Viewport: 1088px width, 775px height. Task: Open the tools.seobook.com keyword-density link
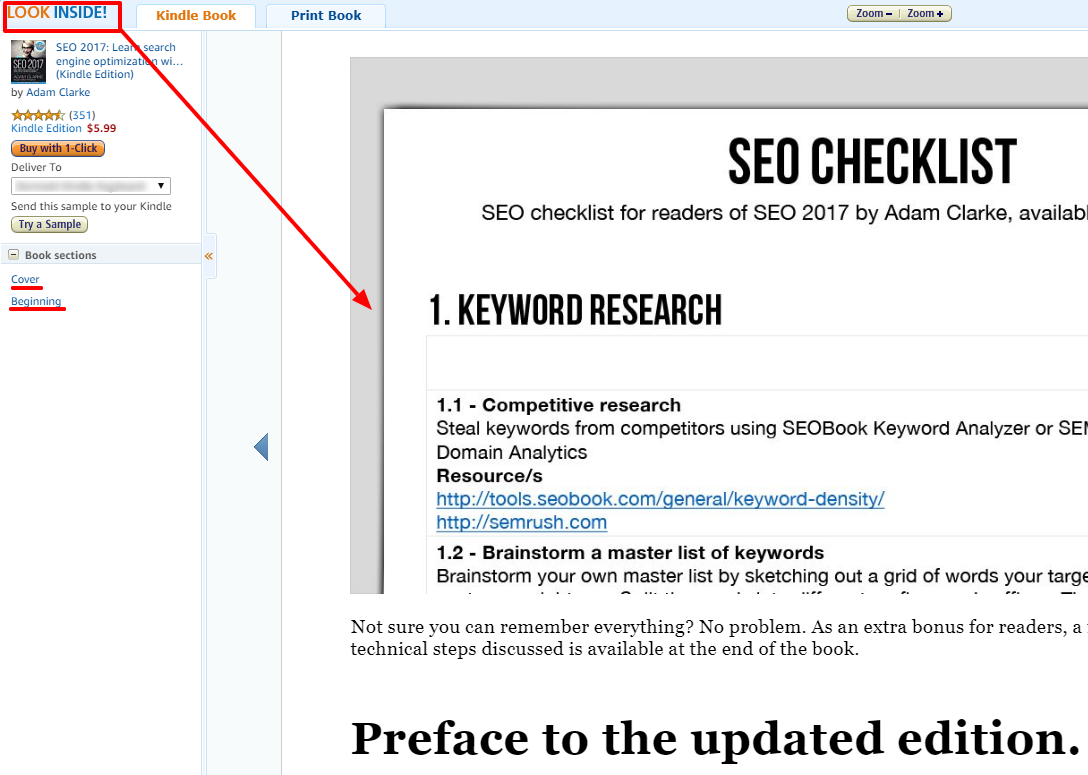click(661, 499)
